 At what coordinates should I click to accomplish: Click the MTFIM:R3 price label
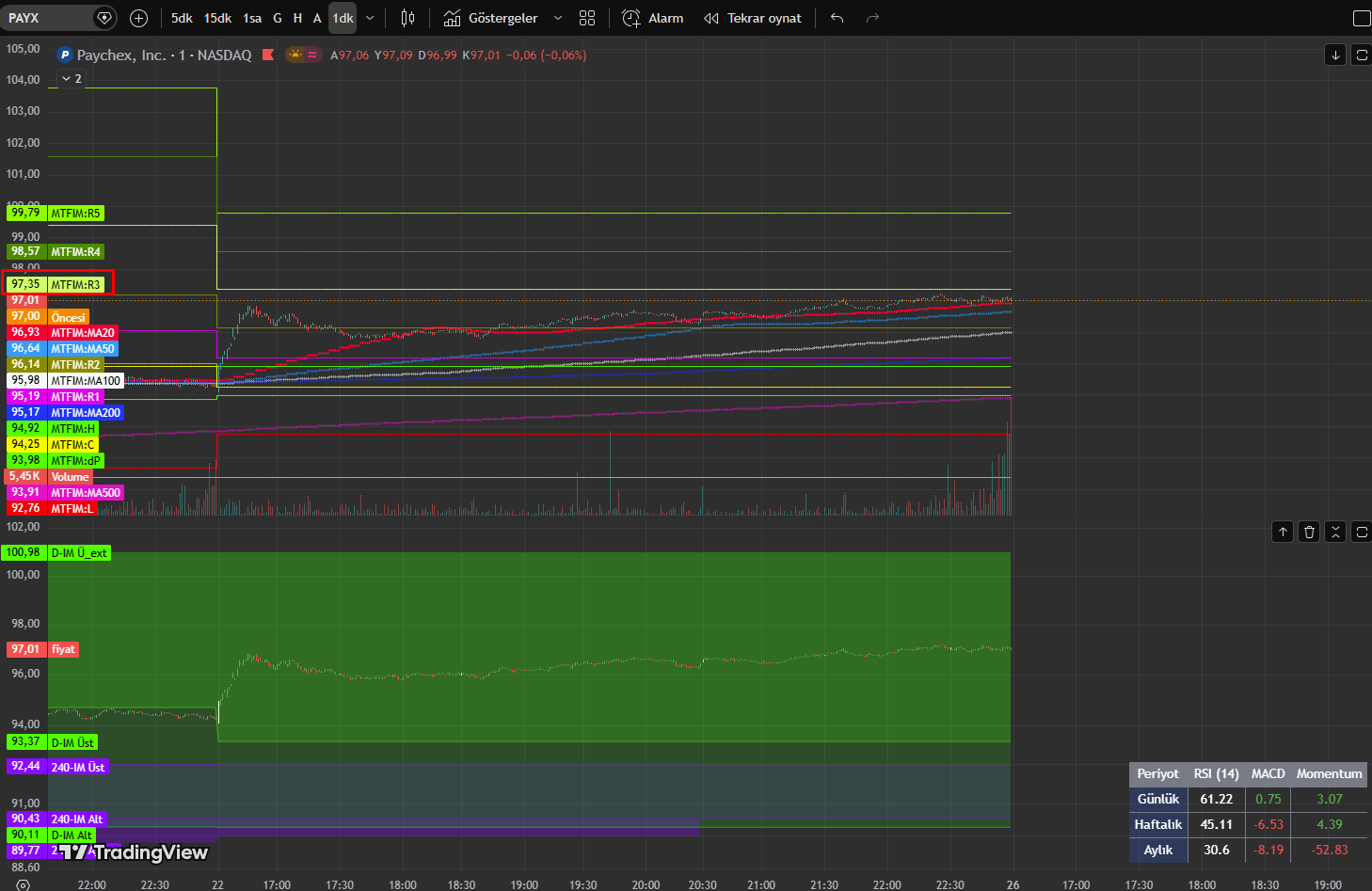(x=75, y=285)
